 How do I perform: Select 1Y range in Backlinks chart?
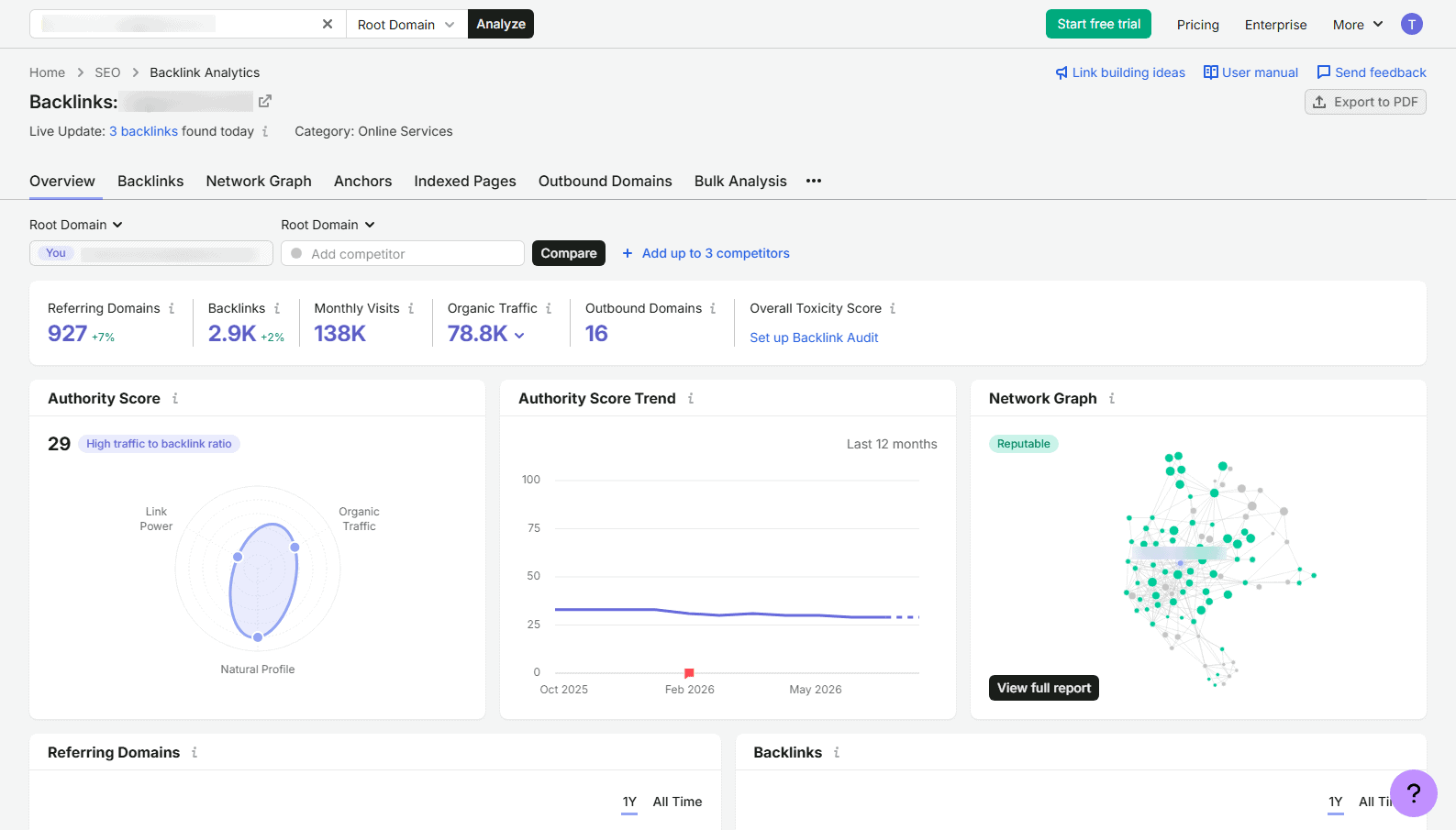(x=1336, y=802)
